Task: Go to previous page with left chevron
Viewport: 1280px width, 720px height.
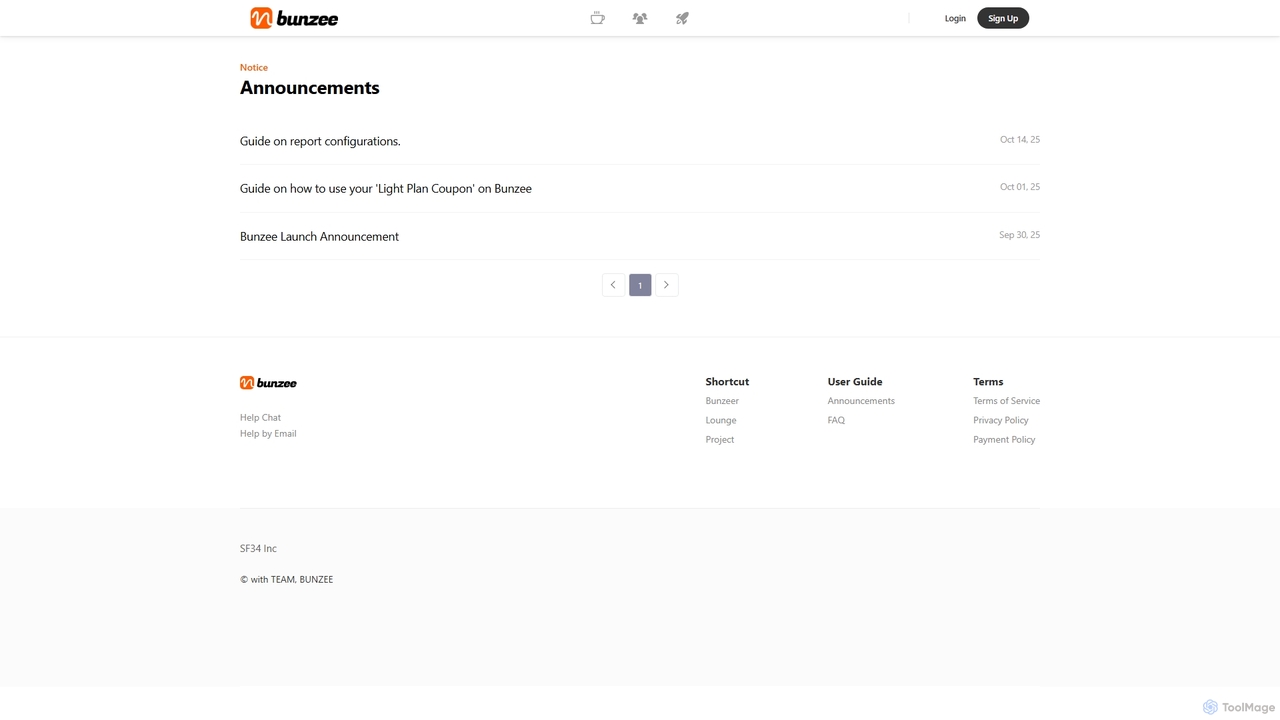Action: tap(613, 285)
